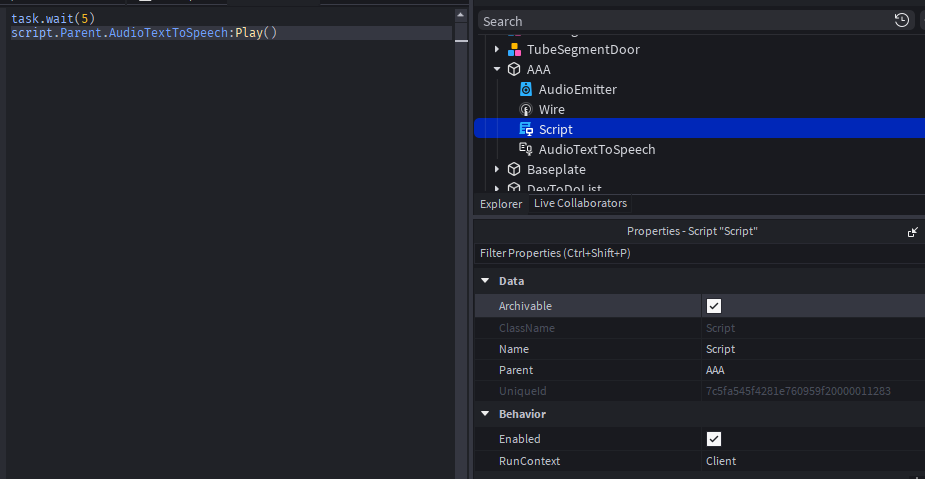Toggle the Archivable checkbox
Viewport: 925px width, 479px height.
[714, 306]
